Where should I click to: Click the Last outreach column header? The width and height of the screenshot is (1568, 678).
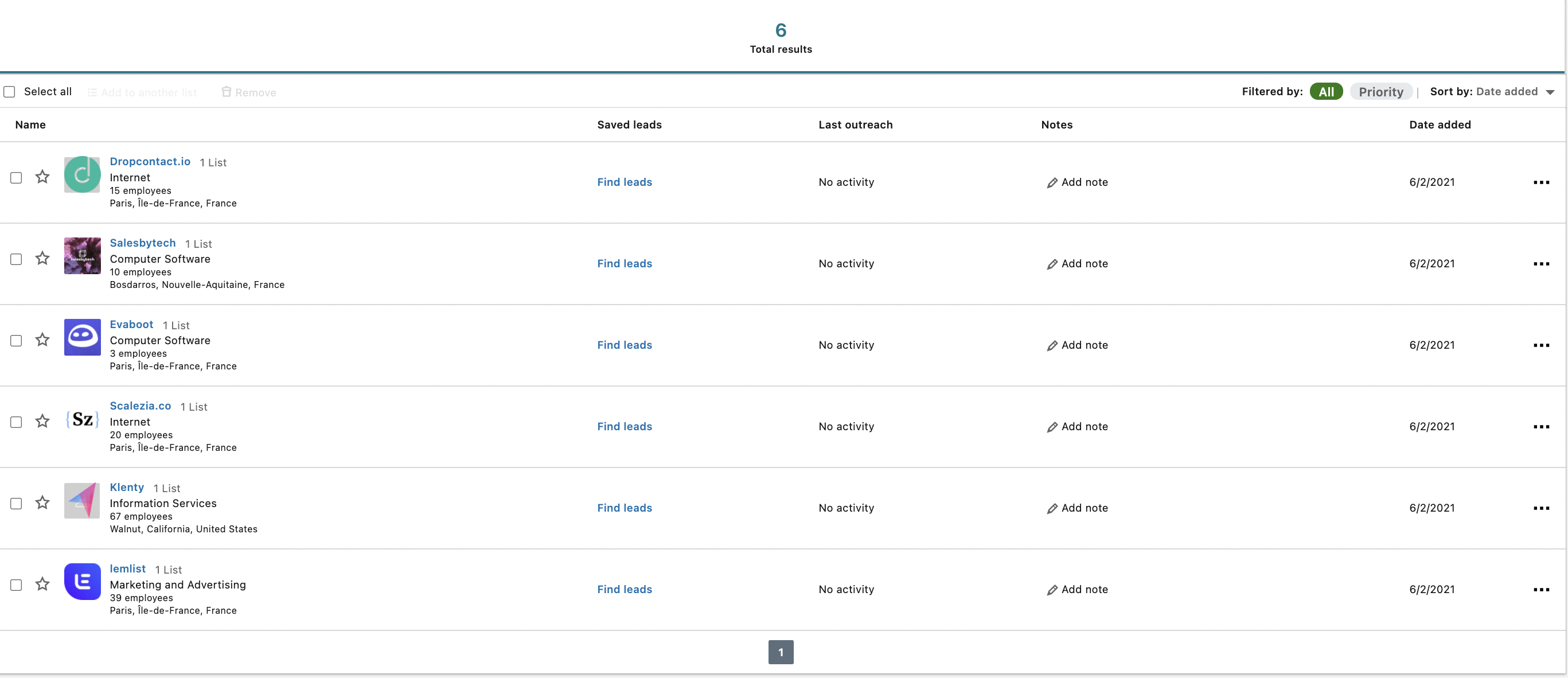(x=855, y=125)
